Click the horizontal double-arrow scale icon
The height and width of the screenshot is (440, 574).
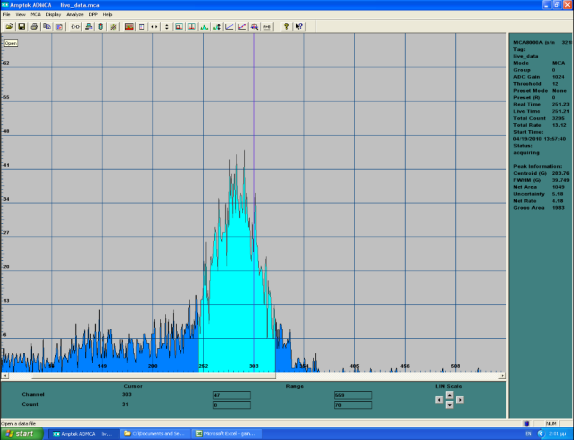pos(154,27)
